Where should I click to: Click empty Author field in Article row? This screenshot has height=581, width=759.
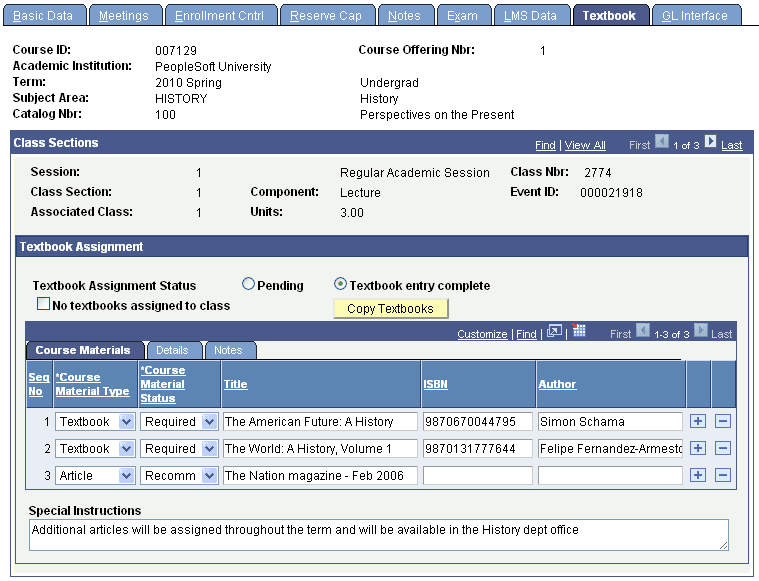[x=610, y=476]
